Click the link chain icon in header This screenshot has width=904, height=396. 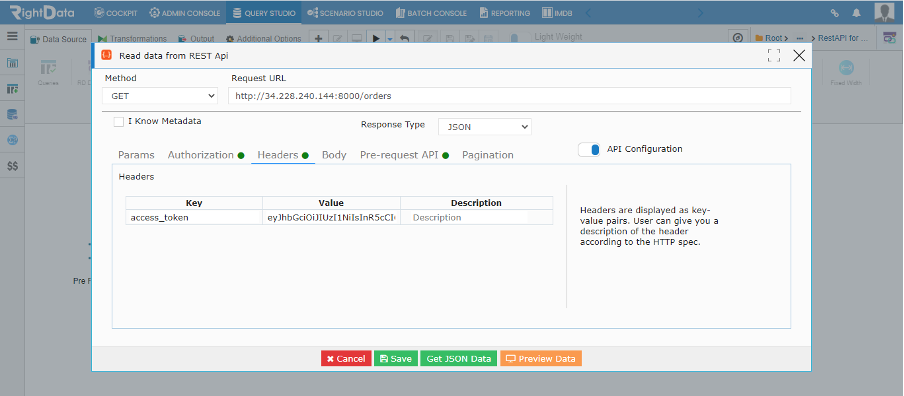point(835,13)
